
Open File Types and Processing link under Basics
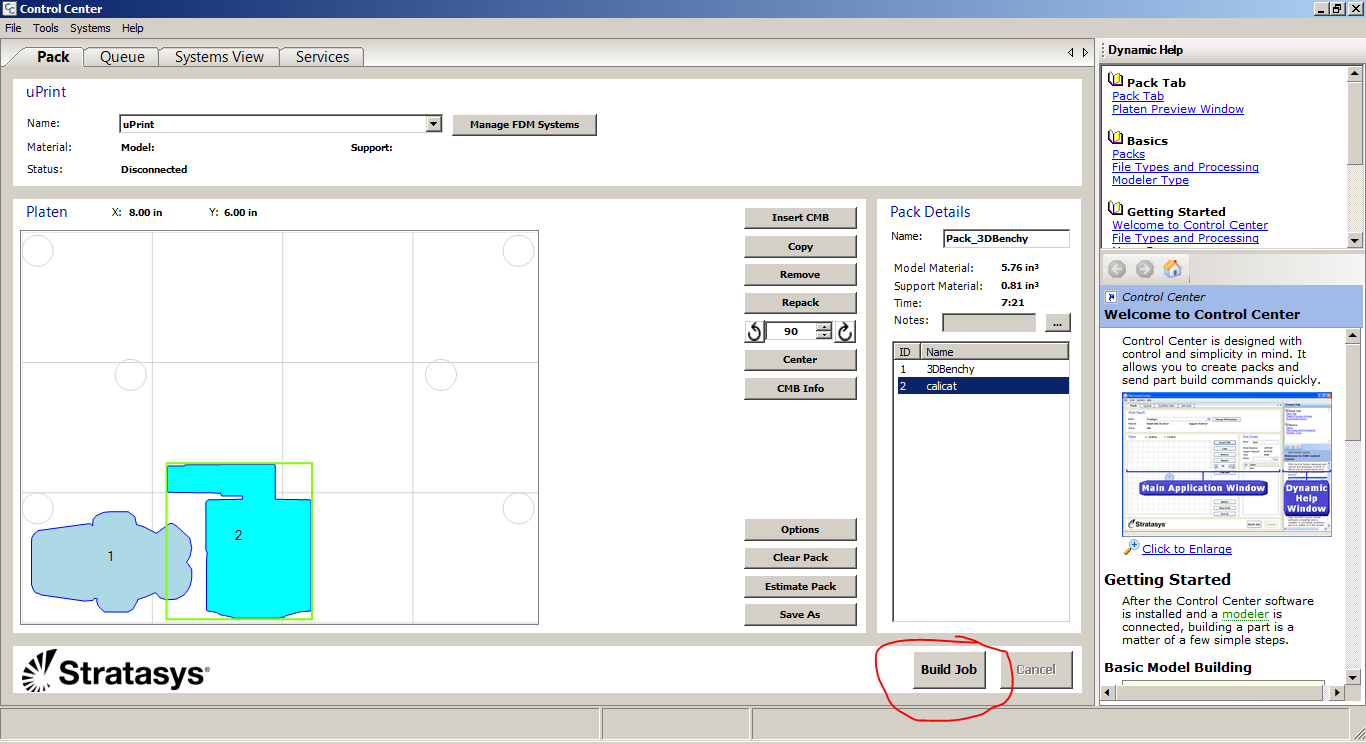click(1185, 167)
